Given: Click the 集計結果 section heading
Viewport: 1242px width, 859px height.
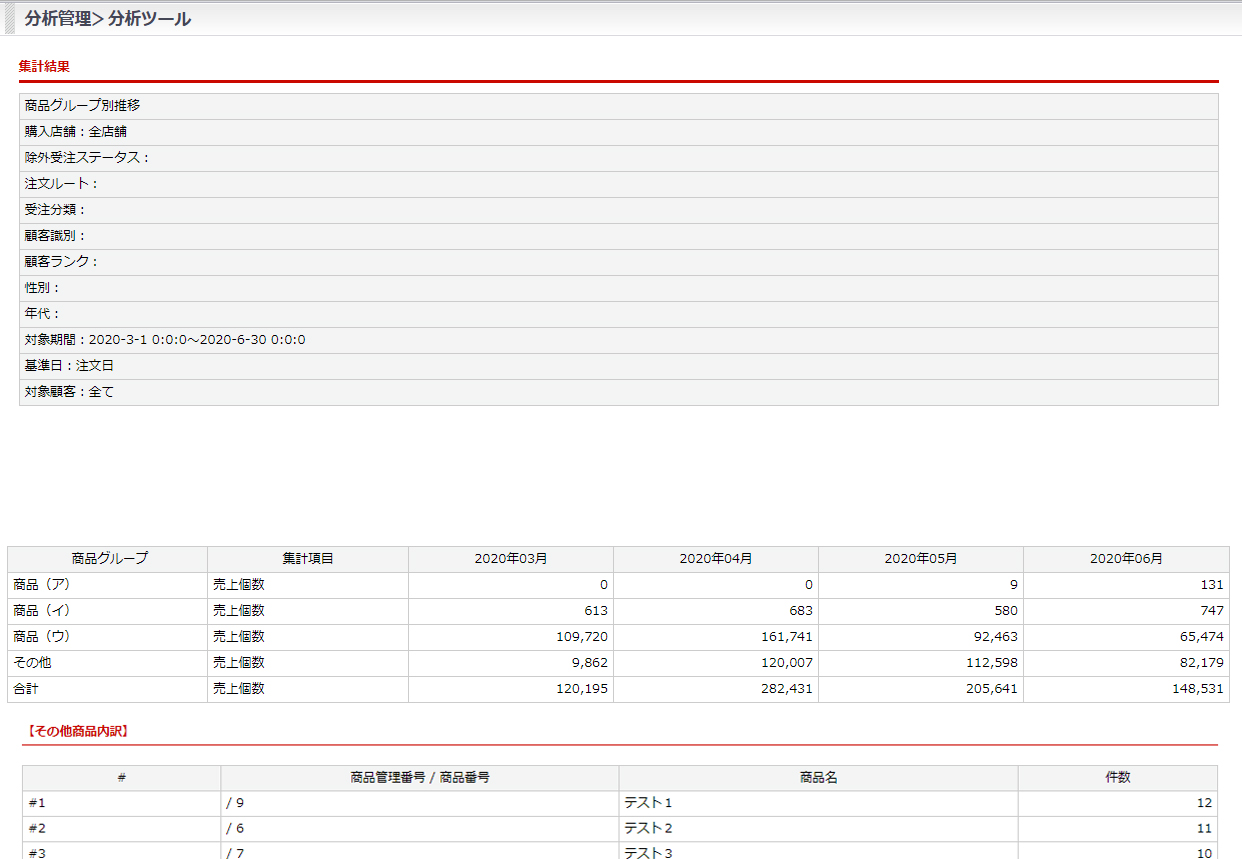Looking at the screenshot, I should 44,66.
